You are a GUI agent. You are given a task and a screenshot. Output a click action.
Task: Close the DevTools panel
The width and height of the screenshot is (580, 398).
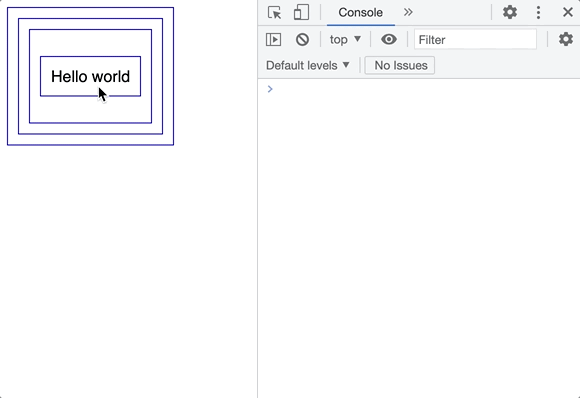[x=568, y=12]
